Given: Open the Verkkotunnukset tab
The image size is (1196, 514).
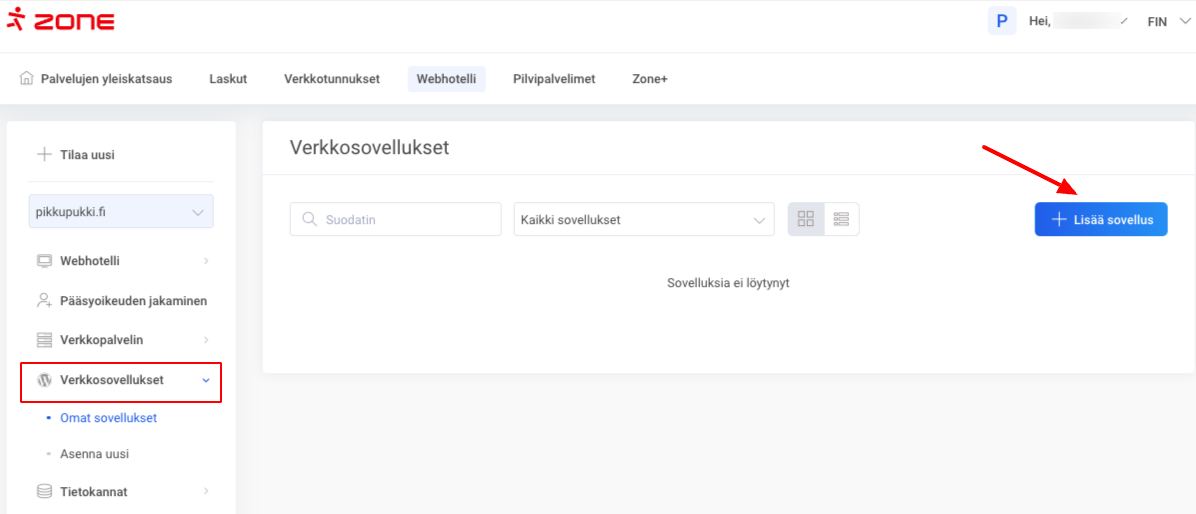Looking at the screenshot, I should [332, 79].
